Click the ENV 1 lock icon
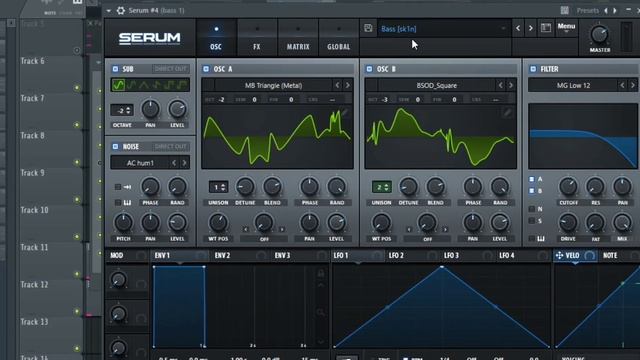This screenshot has height=360, width=640. coord(321,273)
